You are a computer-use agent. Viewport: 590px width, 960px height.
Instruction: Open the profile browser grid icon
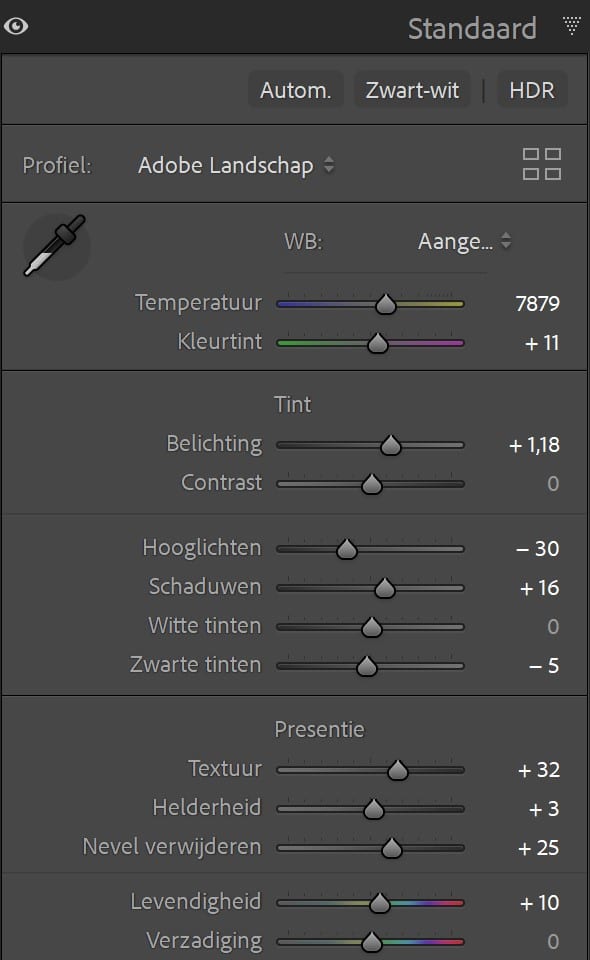(x=543, y=164)
